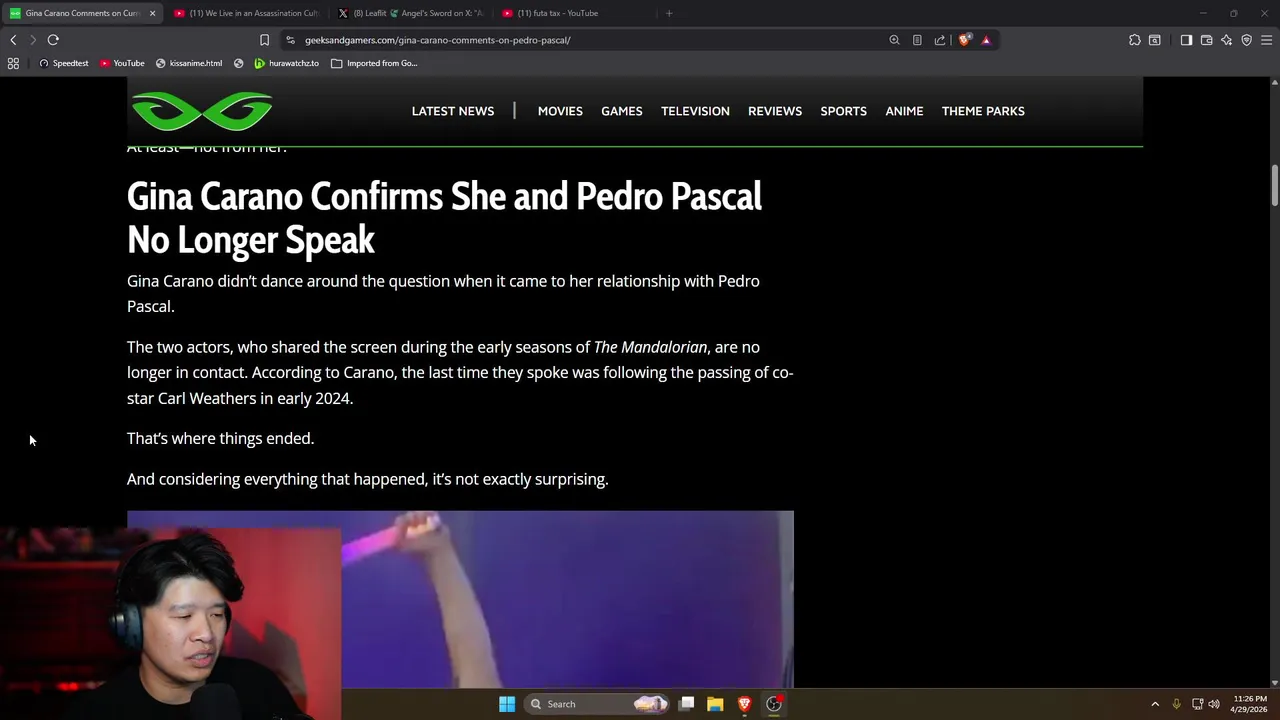The height and width of the screenshot is (720, 1280).
Task: Open the THEME PARKS section
Action: (983, 111)
